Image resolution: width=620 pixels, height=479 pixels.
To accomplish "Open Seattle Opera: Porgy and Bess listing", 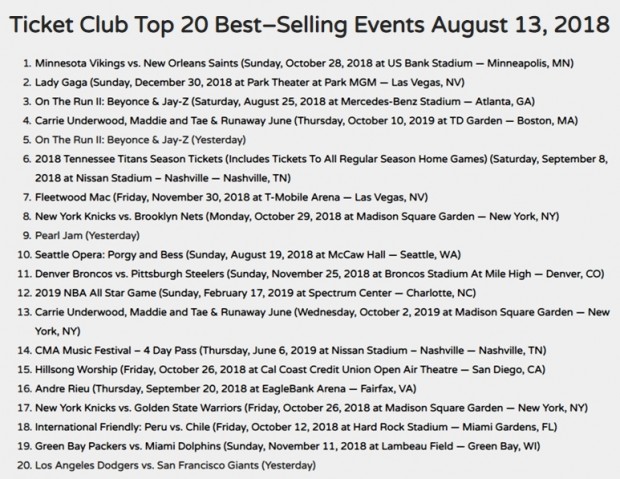I will 248,255.
